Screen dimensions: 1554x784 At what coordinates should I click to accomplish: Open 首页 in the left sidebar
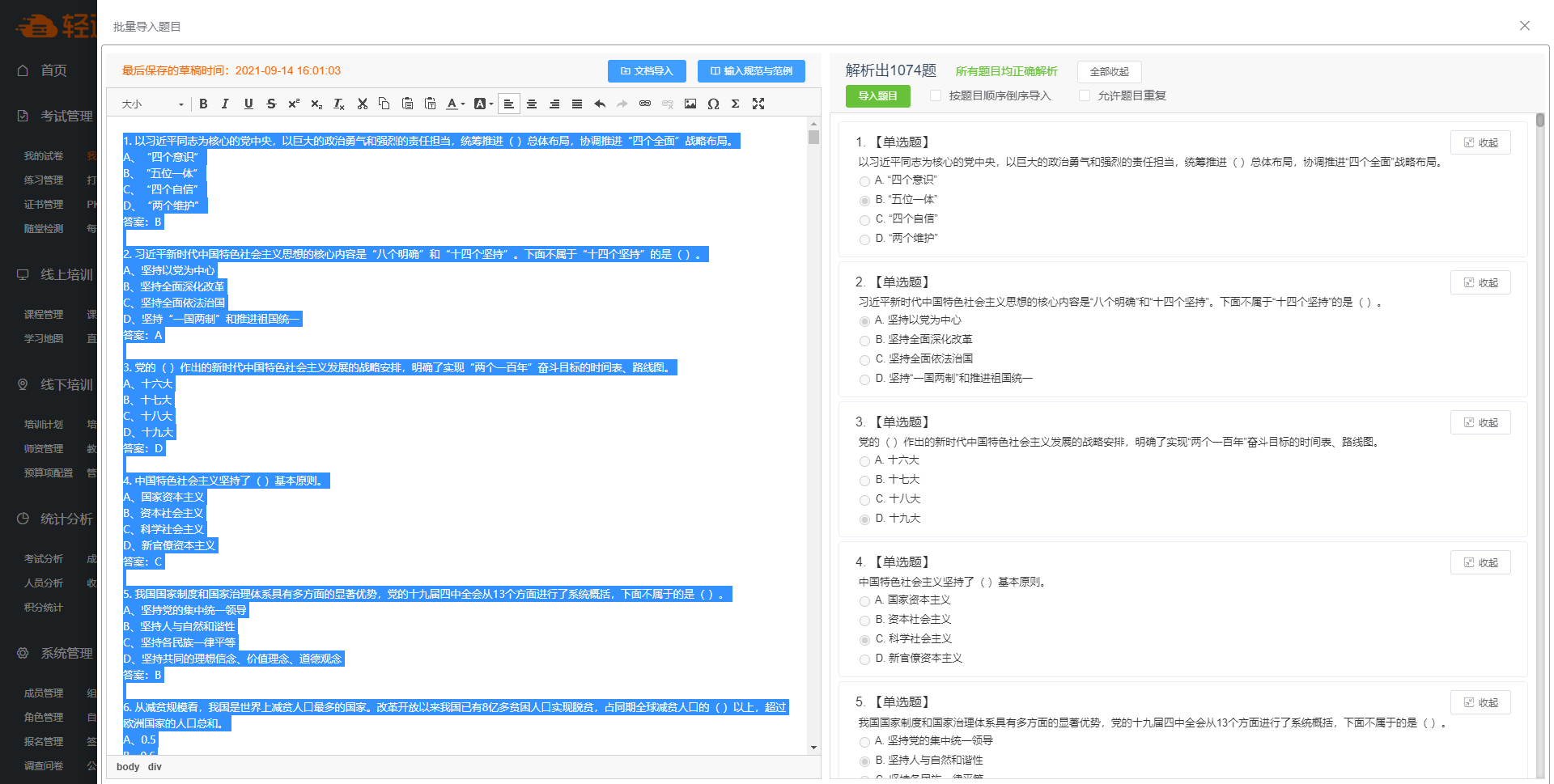(53, 70)
